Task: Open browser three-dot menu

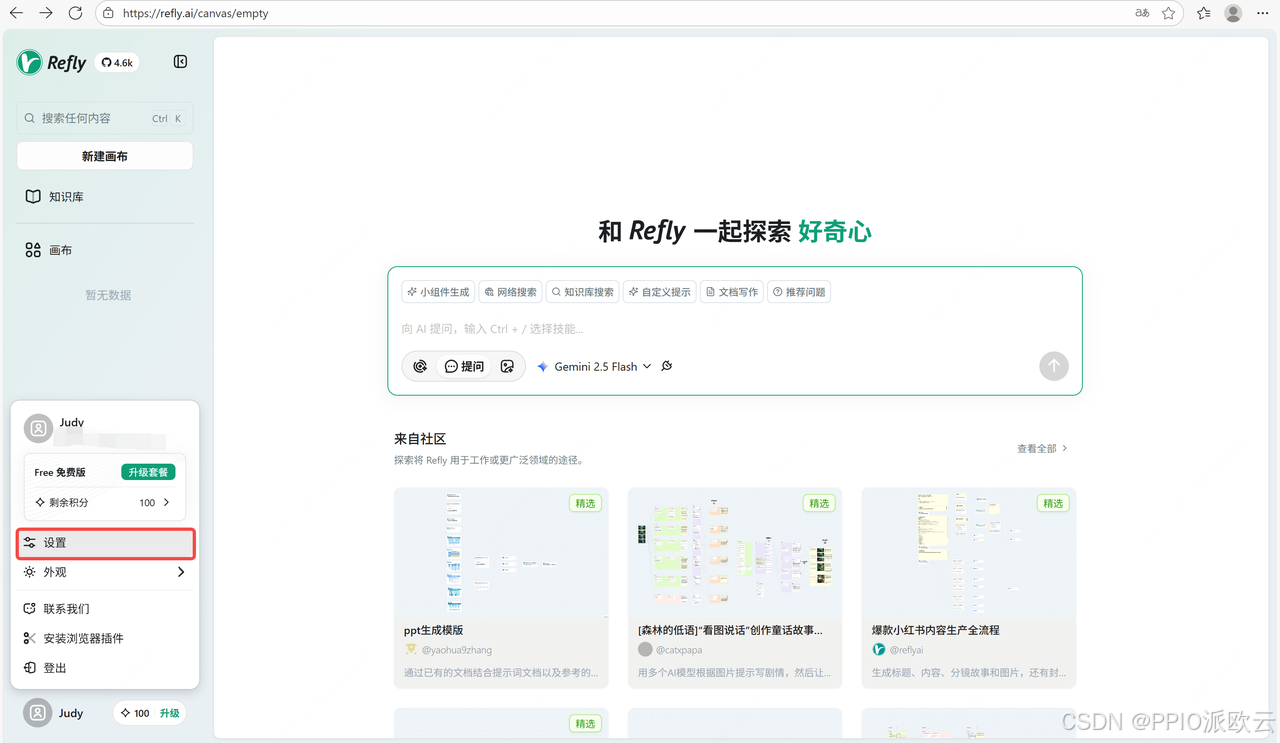Action: tap(1263, 13)
